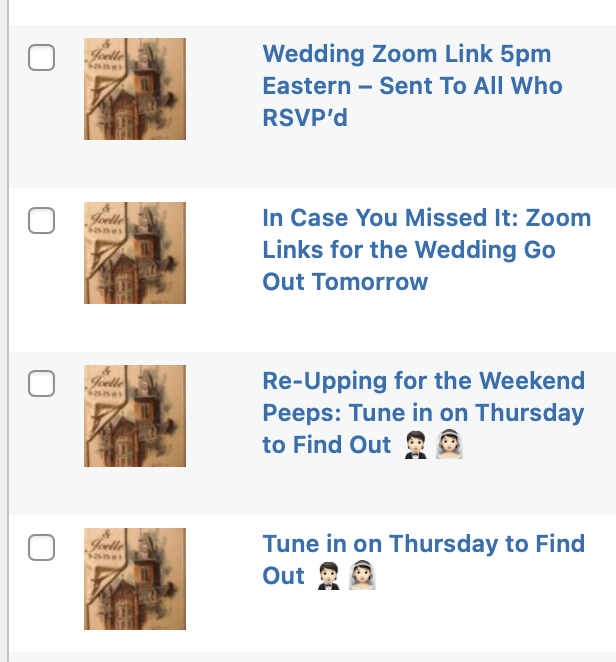616x662 pixels.
Task: Check the box beside Re-Upping for the Weekend Peeps
Action: pos(41,384)
